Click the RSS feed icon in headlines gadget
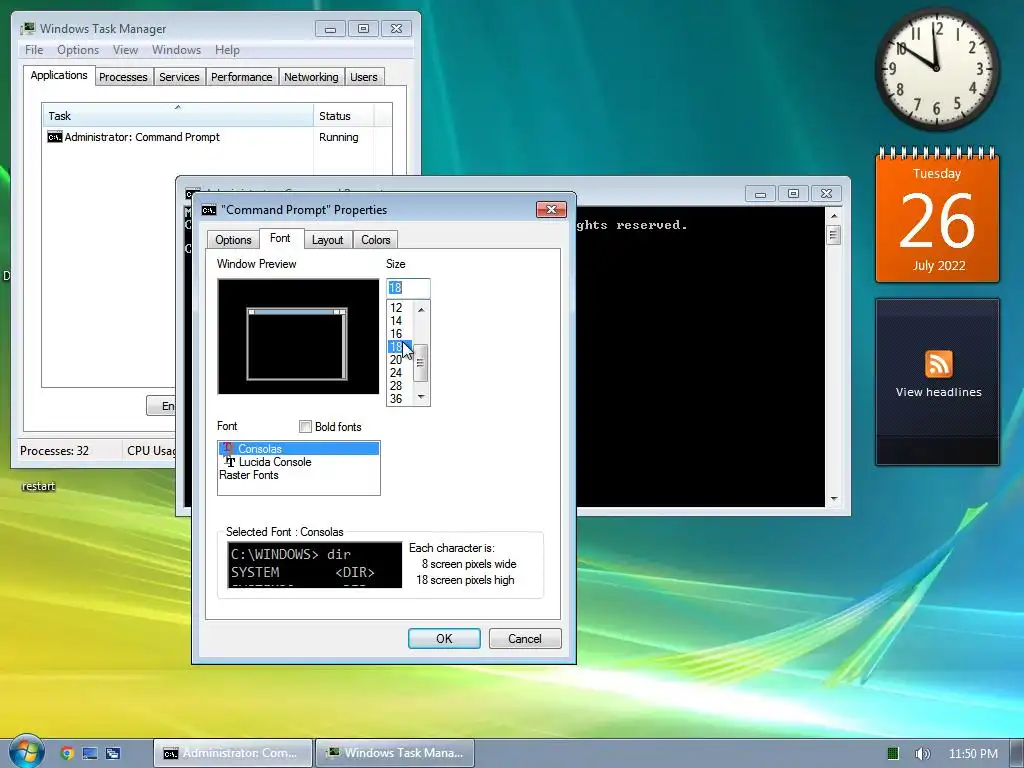 click(938, 364)
